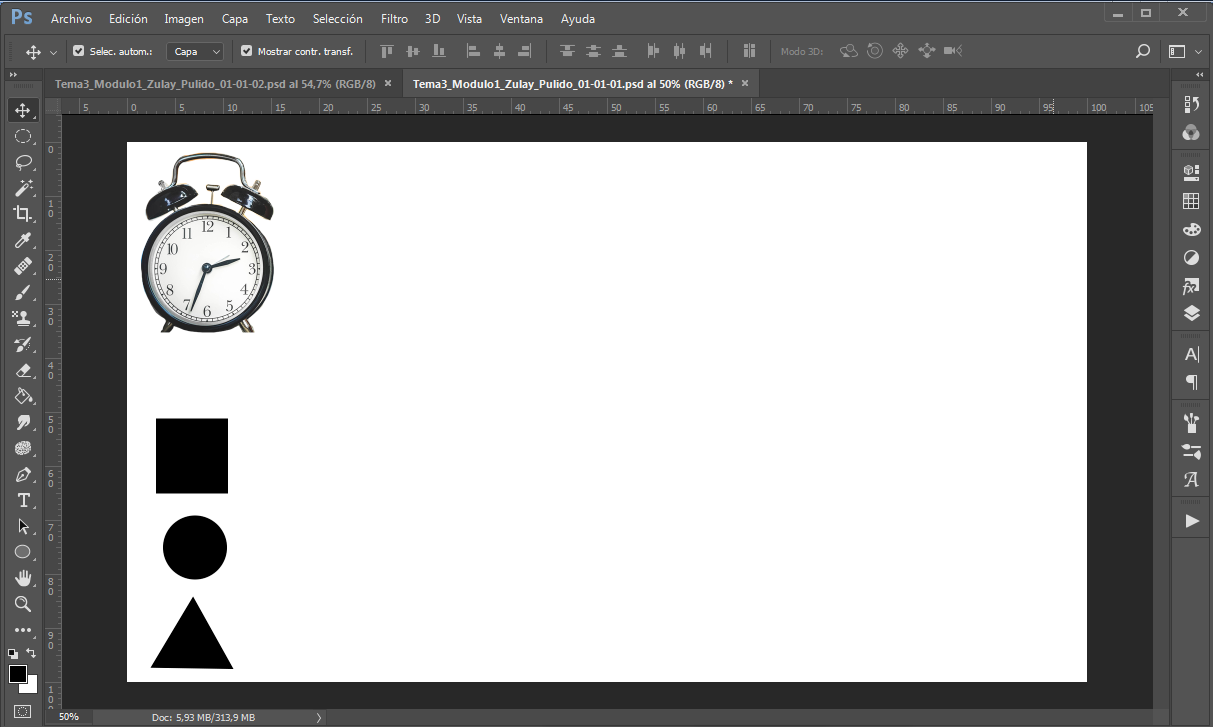Image resolution: width=1213 pixels, height=727 pixels.
Task: Click the Auto-Align Layers button
Action: point(748,51)
